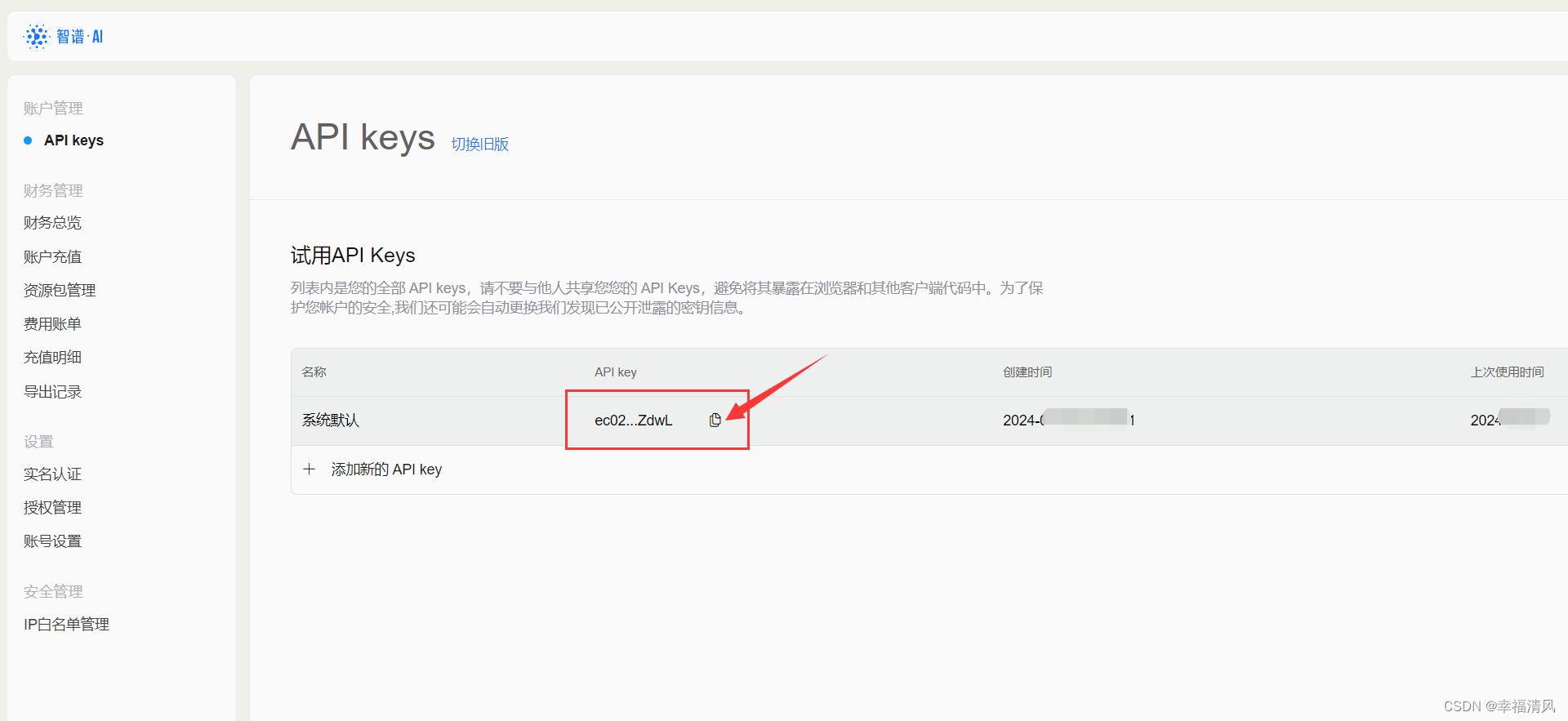Click the 切换旧版 link
The height and width of the screenshot is (721, 1568).
pos(480,145)
